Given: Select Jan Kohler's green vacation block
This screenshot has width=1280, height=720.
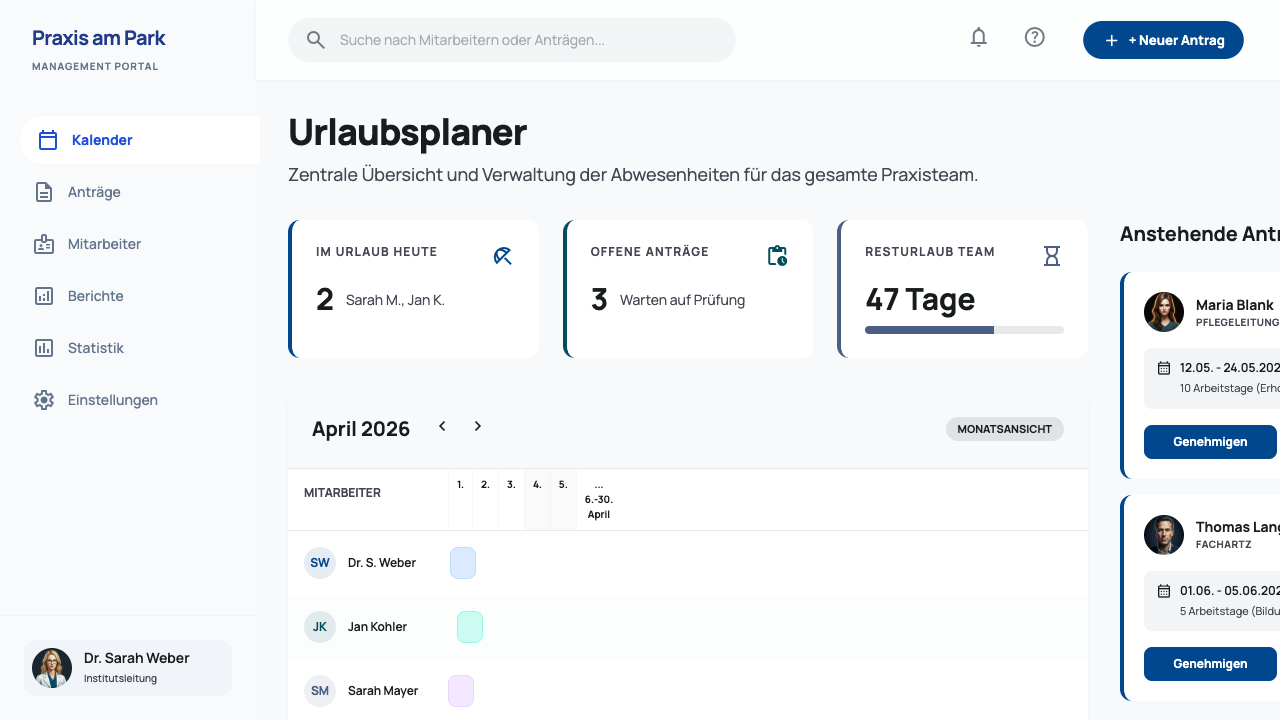Looking at the screenshot, I should [470, 627].
